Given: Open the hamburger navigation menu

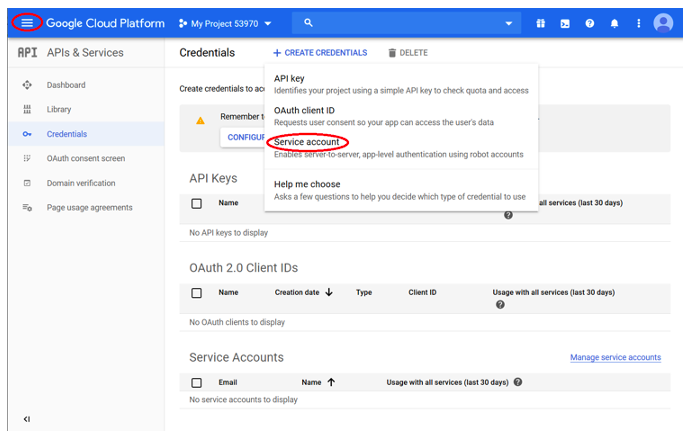Looking at the screenshot, I should point(27,23).
